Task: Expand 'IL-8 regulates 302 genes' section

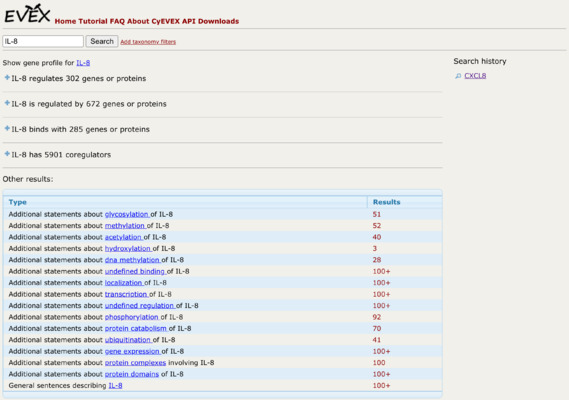Action: point(7,78)
